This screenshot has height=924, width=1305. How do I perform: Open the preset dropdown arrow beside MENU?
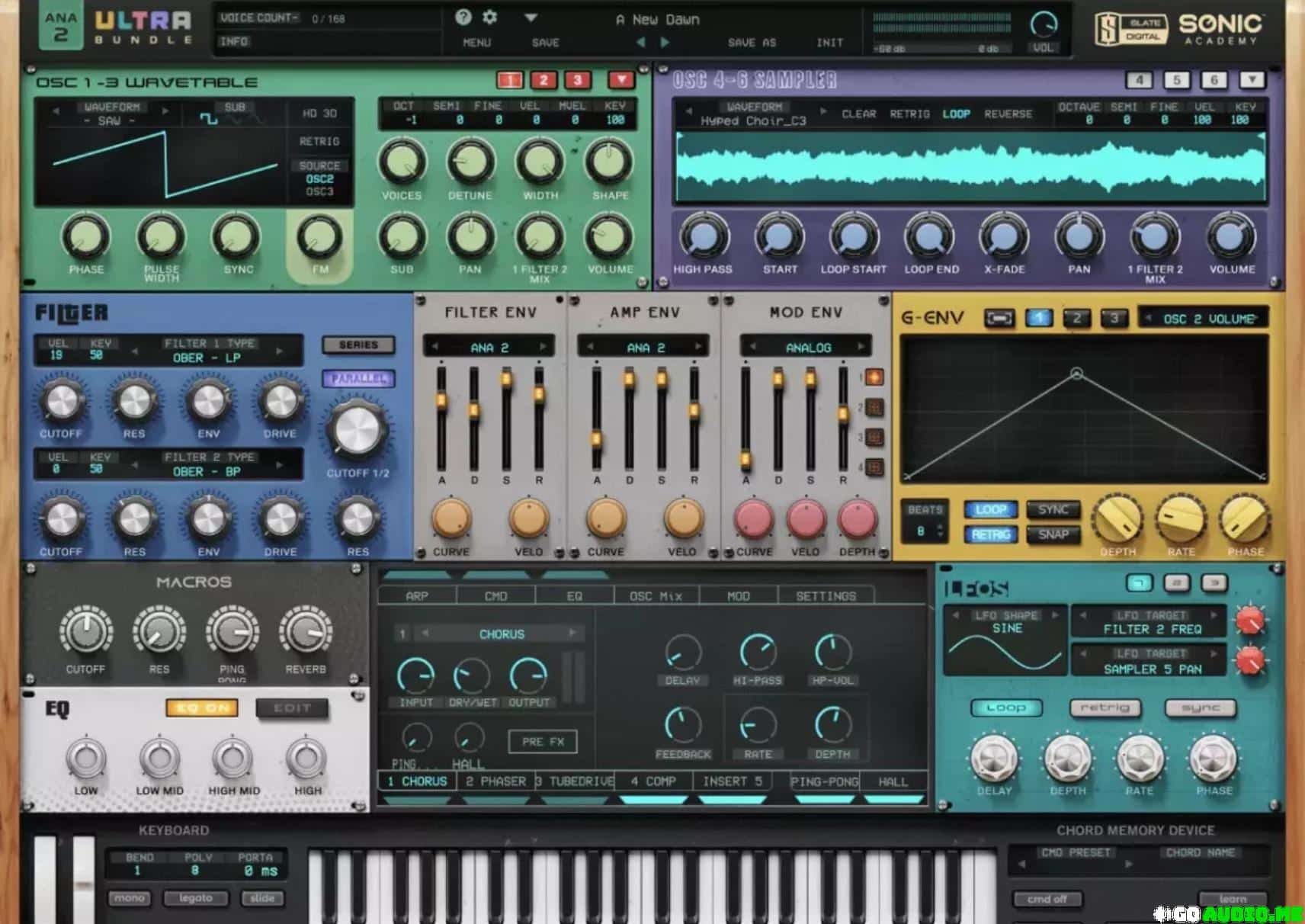[531, 18]
